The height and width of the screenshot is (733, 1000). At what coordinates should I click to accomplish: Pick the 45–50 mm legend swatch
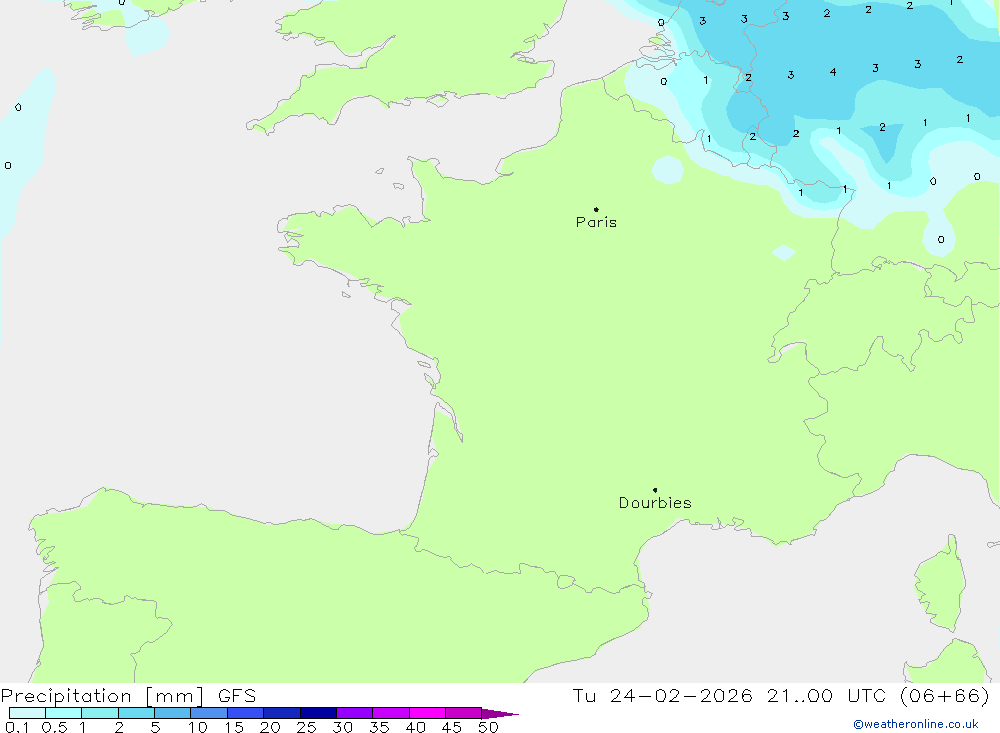pyautogui.click(x=463, y=713)
